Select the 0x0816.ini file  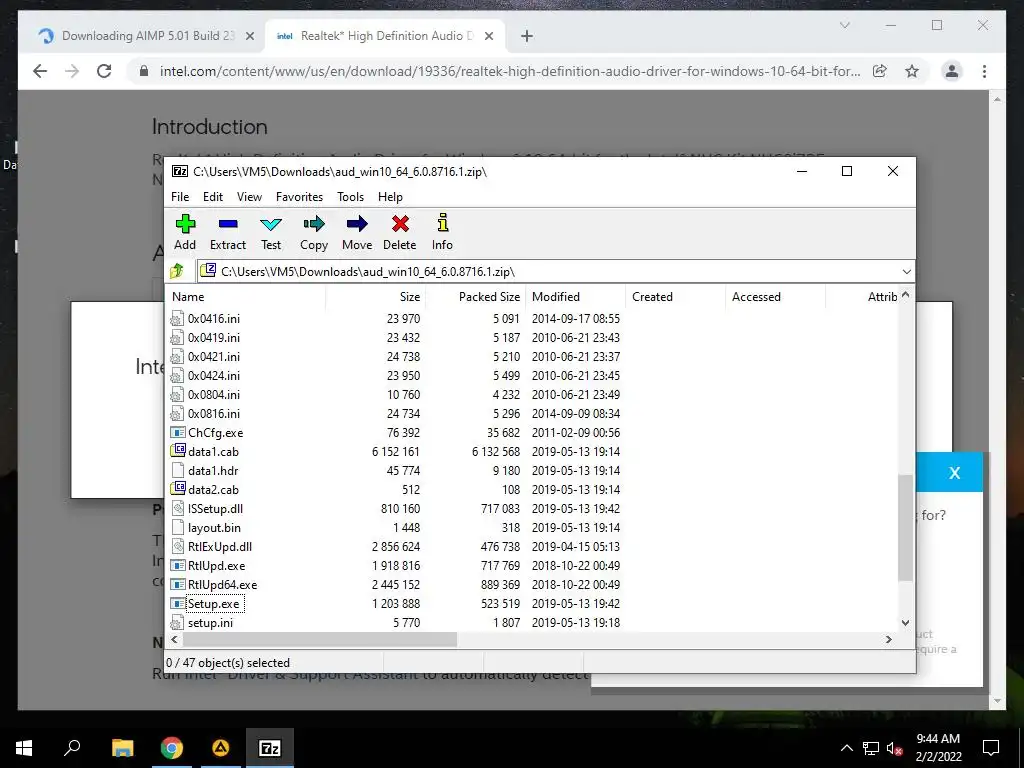(214, 413)
